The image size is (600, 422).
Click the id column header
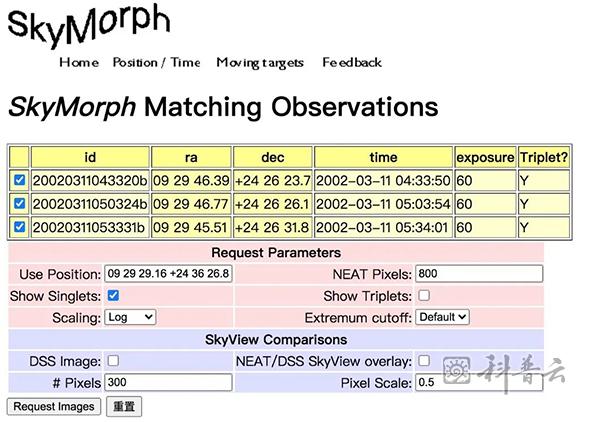pos(90,157)
